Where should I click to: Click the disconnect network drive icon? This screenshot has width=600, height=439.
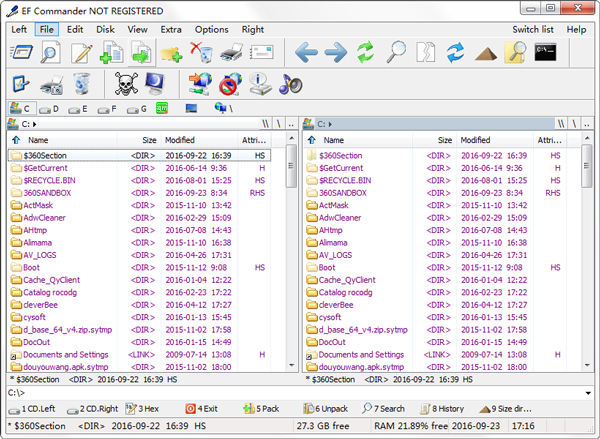pos(230,84)
